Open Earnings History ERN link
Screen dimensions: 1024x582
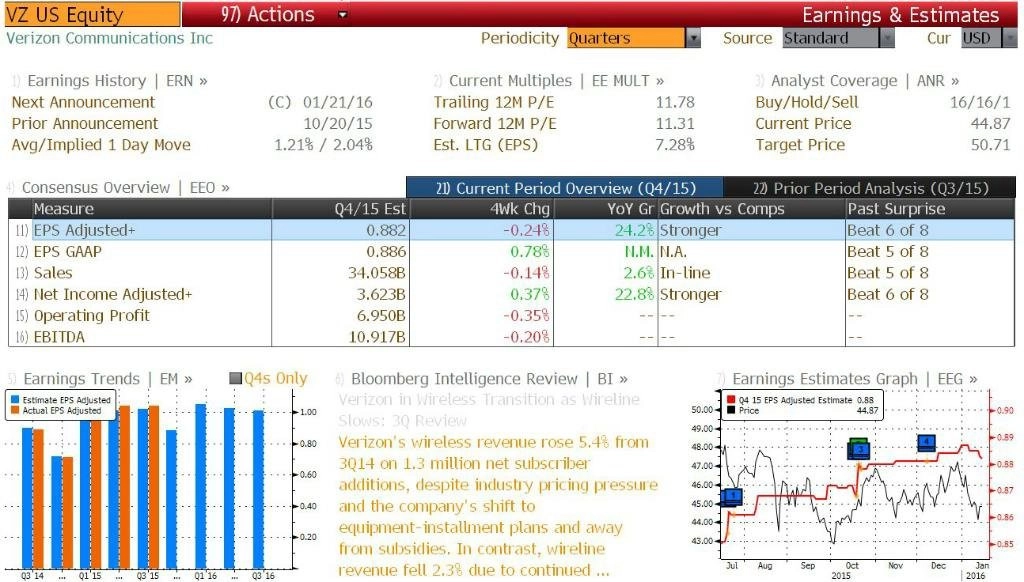117,81
